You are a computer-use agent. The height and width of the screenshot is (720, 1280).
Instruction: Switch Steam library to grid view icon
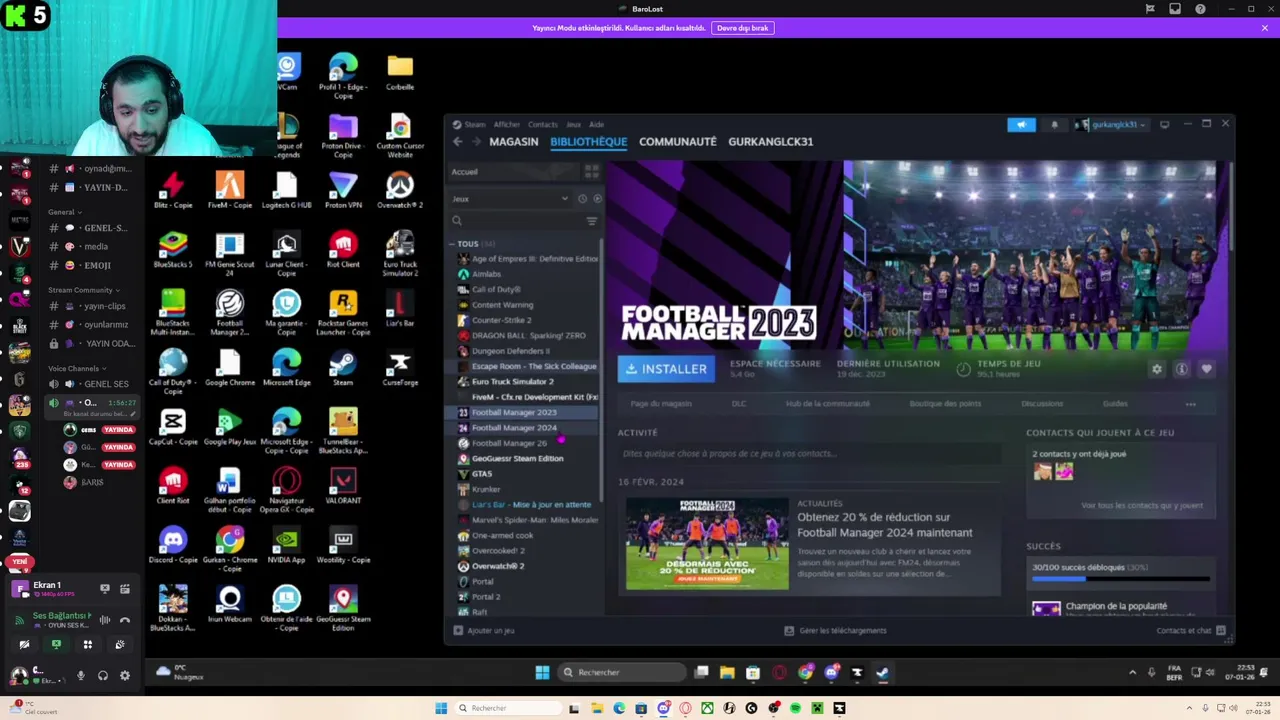(x=591, y=172)
